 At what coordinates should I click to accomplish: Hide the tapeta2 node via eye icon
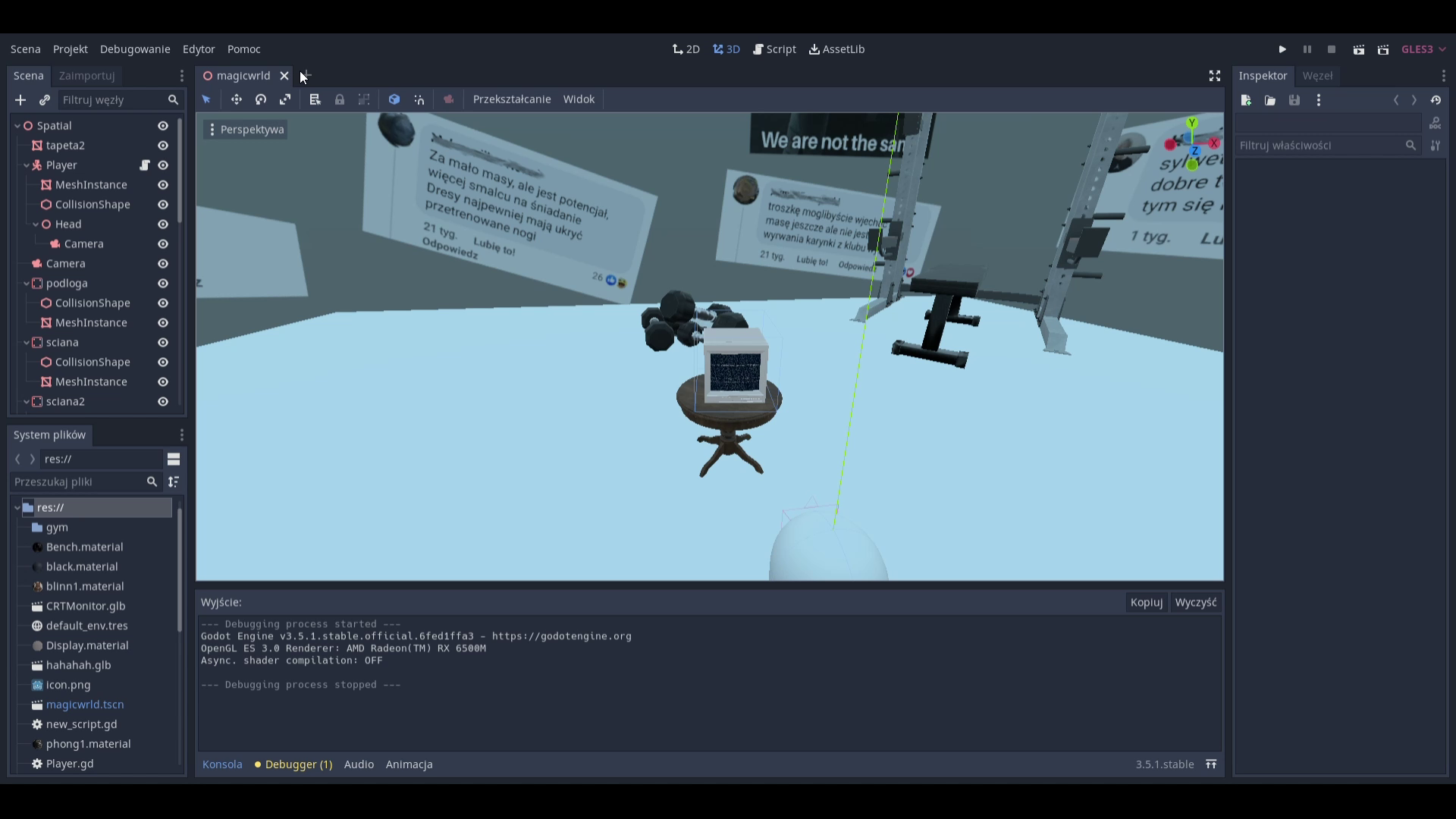tap(163, 146)
